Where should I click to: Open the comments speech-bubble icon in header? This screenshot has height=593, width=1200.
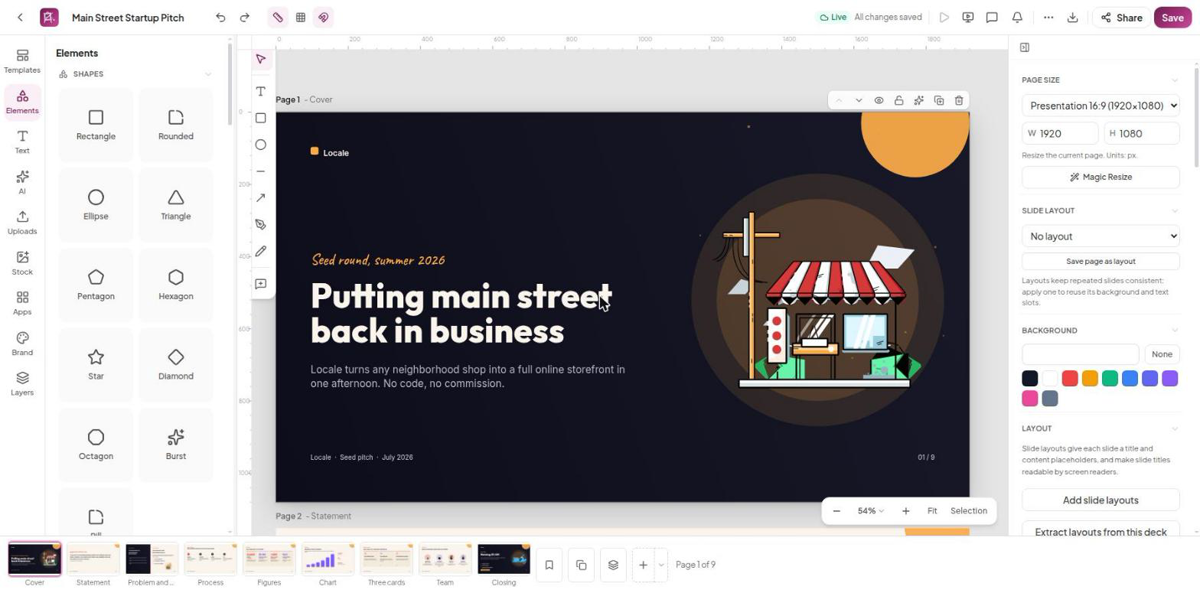coord(992,17)
